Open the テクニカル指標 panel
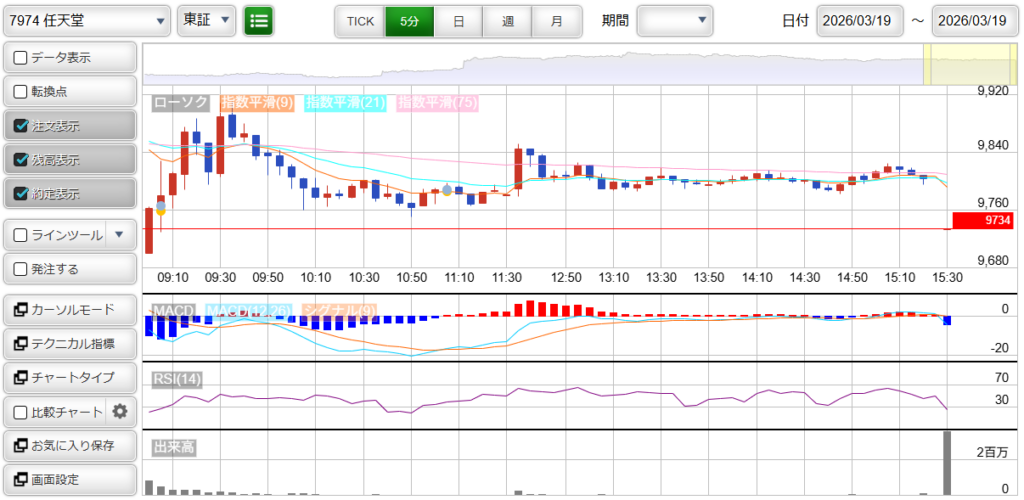The width and height of the screenshot is (1024, 500). coord(69,344)
